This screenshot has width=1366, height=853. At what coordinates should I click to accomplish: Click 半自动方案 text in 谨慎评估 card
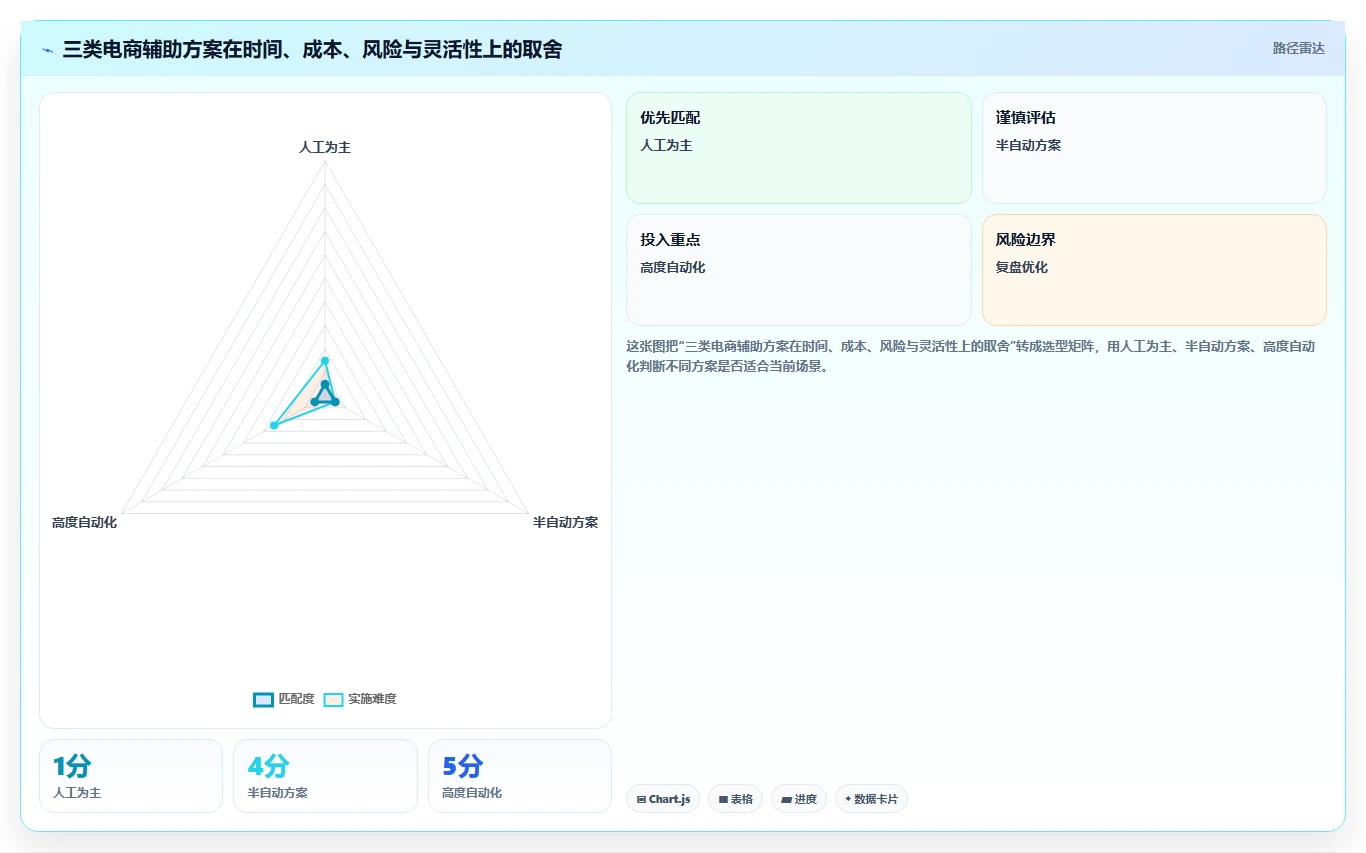coord(1029,145)
